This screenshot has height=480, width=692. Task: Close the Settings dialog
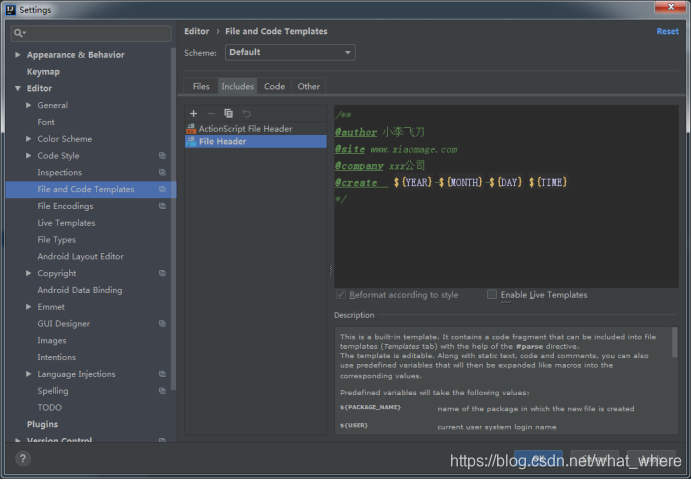tap(670, 6)
